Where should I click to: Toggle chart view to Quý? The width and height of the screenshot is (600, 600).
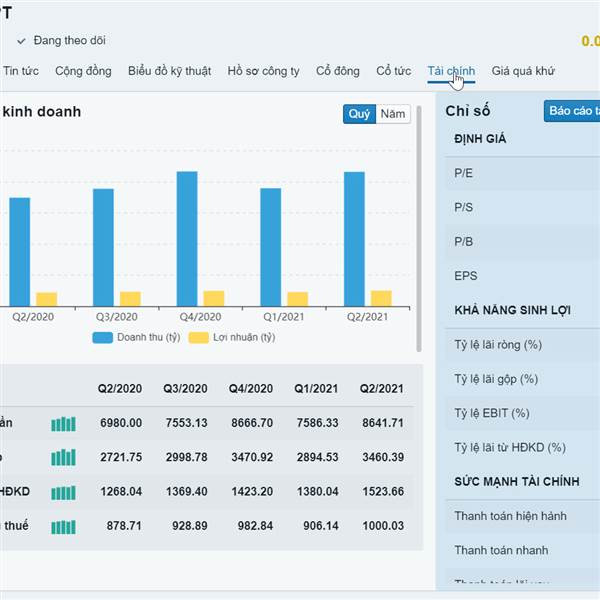(359, 114)
